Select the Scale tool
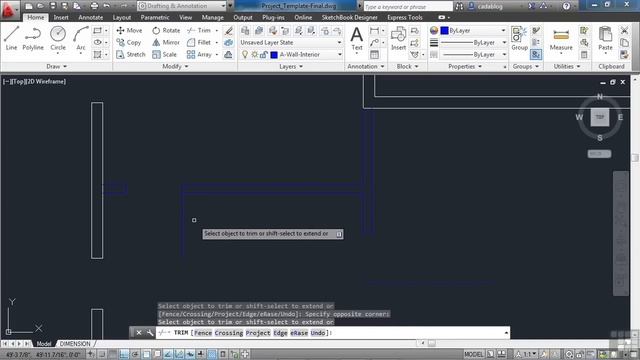Viewport: 640px width, 360px height. [x=164, y=54]
